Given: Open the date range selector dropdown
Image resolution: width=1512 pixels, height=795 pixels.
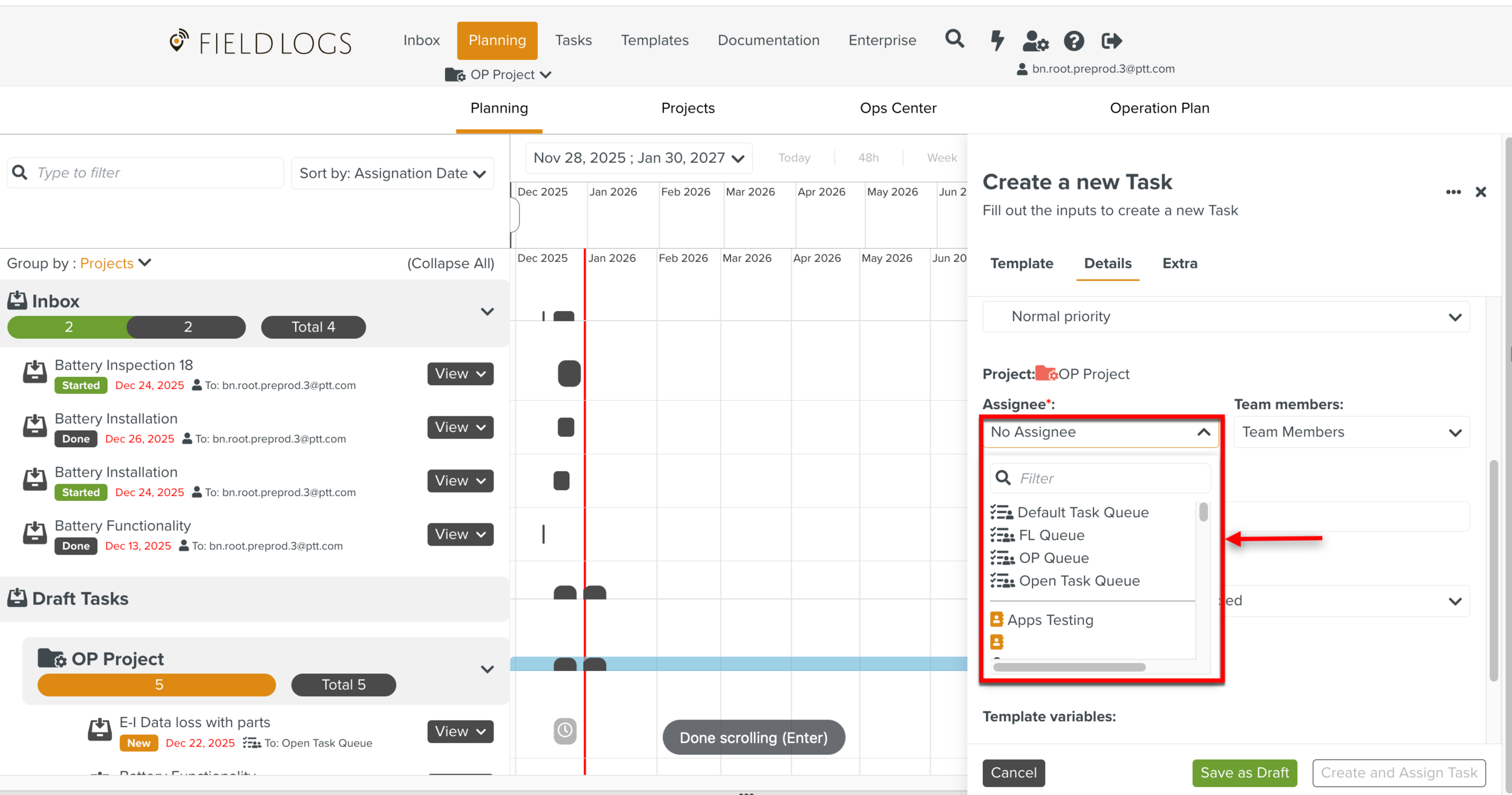Looking at the screenshot, I should 638,159.
